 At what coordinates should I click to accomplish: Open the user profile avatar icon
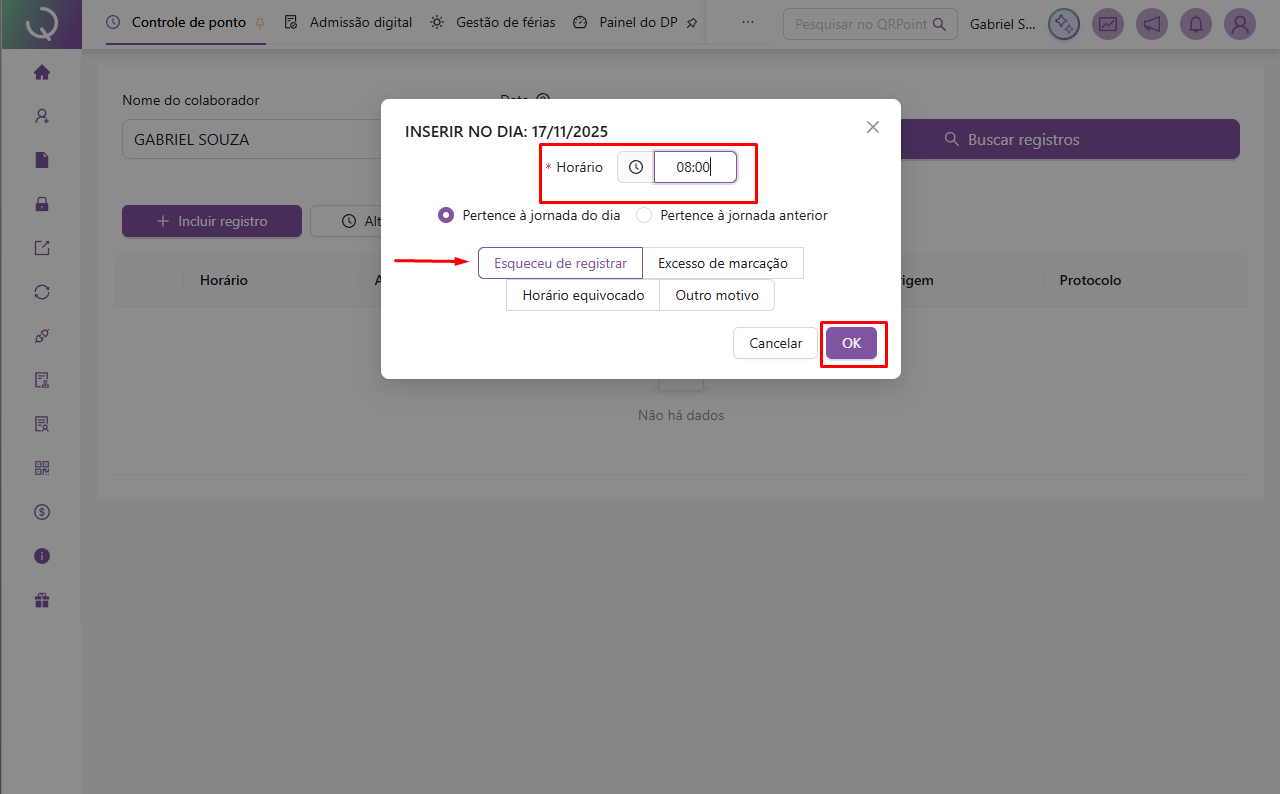pyautogui.click(x=1240, y=24)
